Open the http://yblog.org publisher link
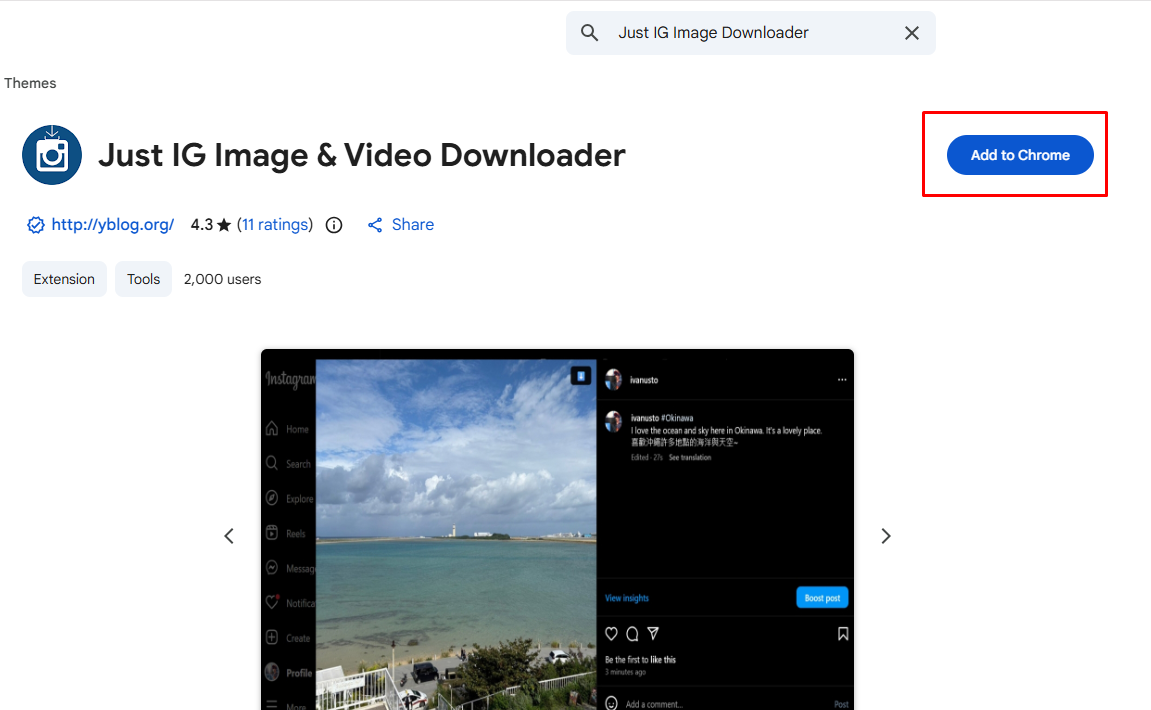Screen dimensions: 1151x710 click(111, 224)
